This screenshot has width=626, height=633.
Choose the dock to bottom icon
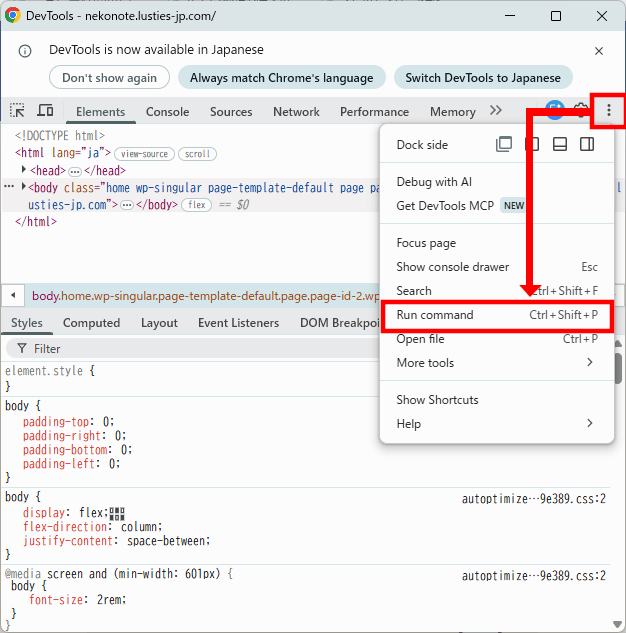click(559, 144)
